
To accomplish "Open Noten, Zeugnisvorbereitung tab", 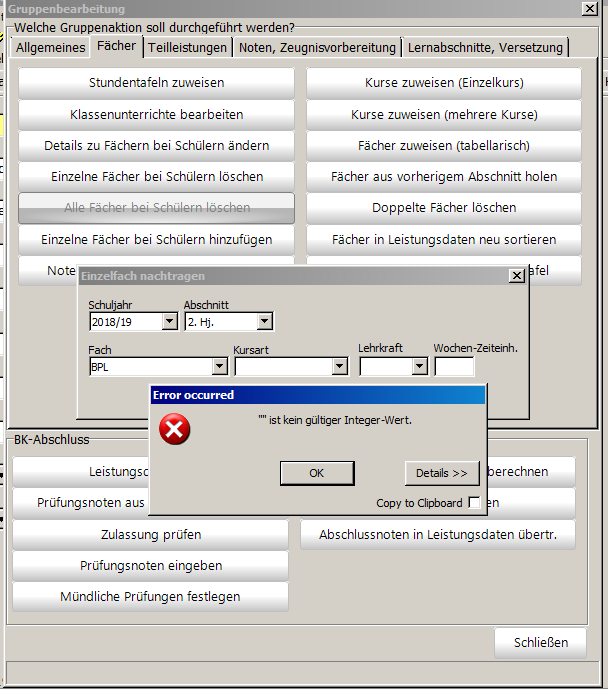I will click(317, 48).
